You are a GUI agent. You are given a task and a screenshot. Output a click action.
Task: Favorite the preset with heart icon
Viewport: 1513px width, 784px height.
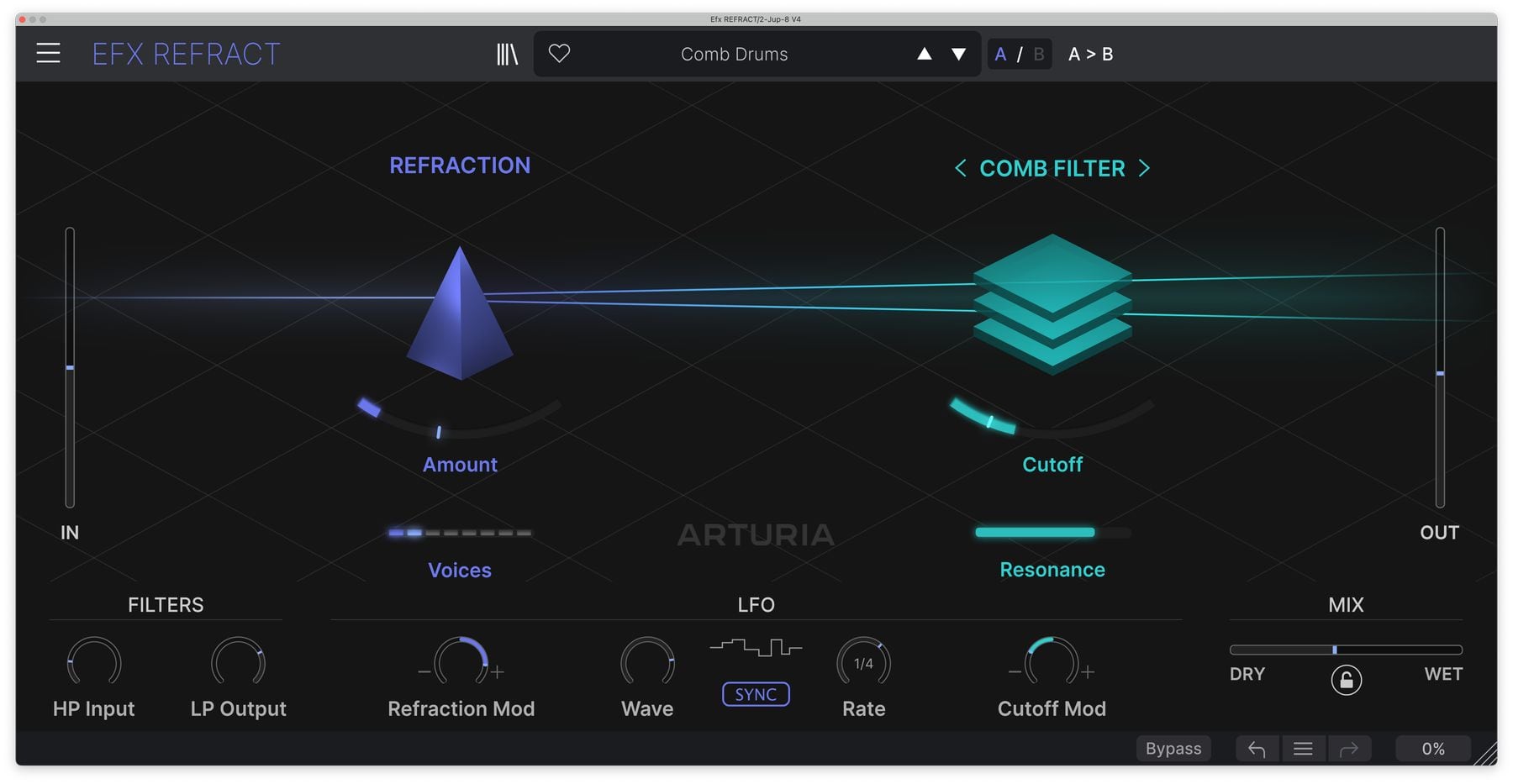click(559, 54)
